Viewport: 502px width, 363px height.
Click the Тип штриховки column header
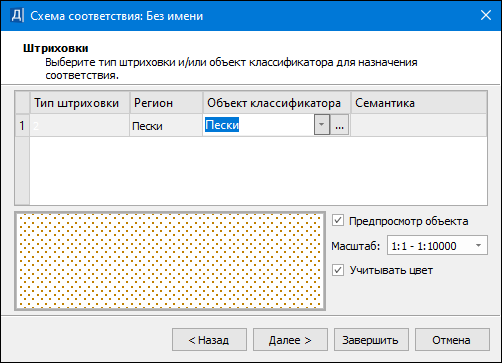tap(79, 103)
